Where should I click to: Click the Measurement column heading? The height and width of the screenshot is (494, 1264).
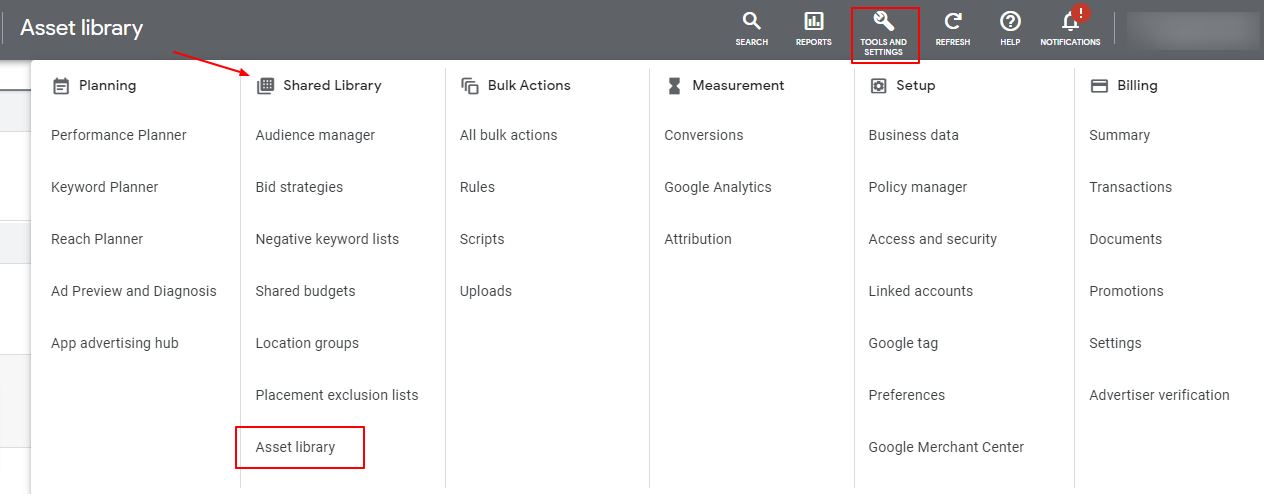tap(738, 86)
